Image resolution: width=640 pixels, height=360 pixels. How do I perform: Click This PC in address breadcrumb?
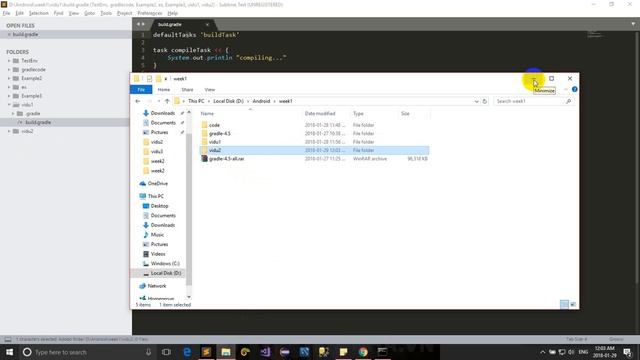coord(196,101)
